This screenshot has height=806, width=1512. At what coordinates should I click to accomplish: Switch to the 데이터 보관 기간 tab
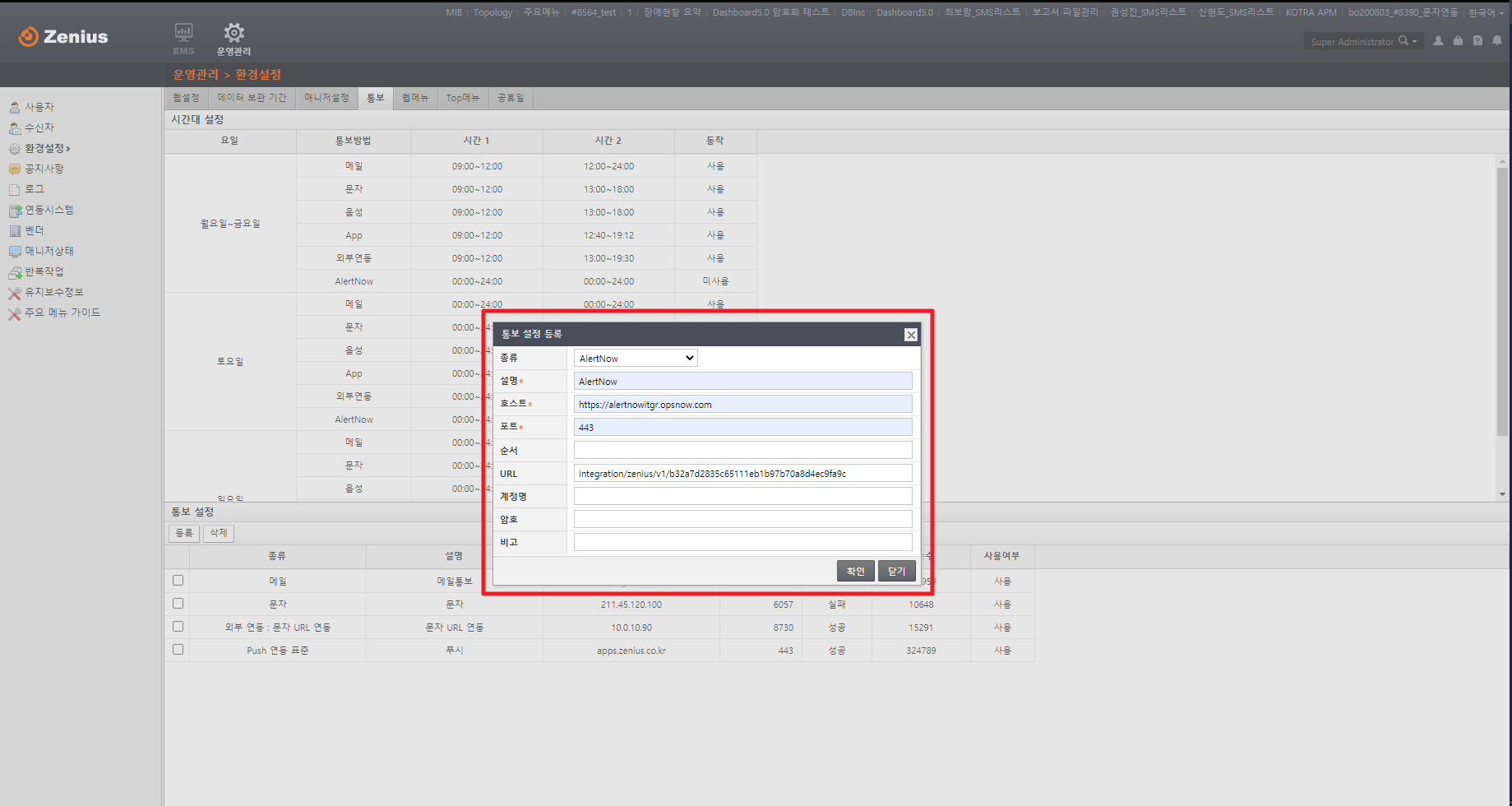252,98
